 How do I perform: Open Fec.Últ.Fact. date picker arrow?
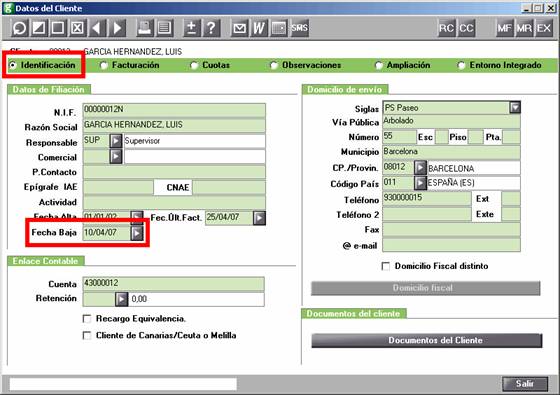click(259, 218)
